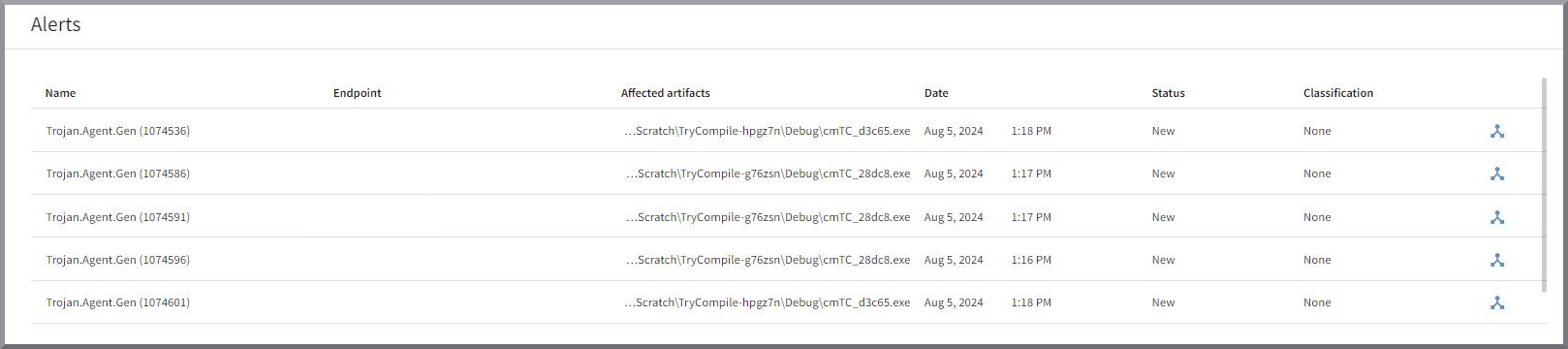
Task: Open alert Trojan.Agent.Gen (1074536)
Action: [117, 131]
